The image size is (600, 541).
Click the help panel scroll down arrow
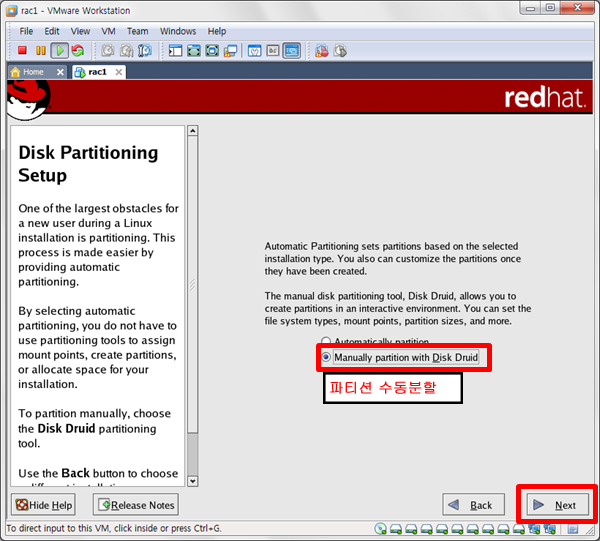tap(192, 481)
